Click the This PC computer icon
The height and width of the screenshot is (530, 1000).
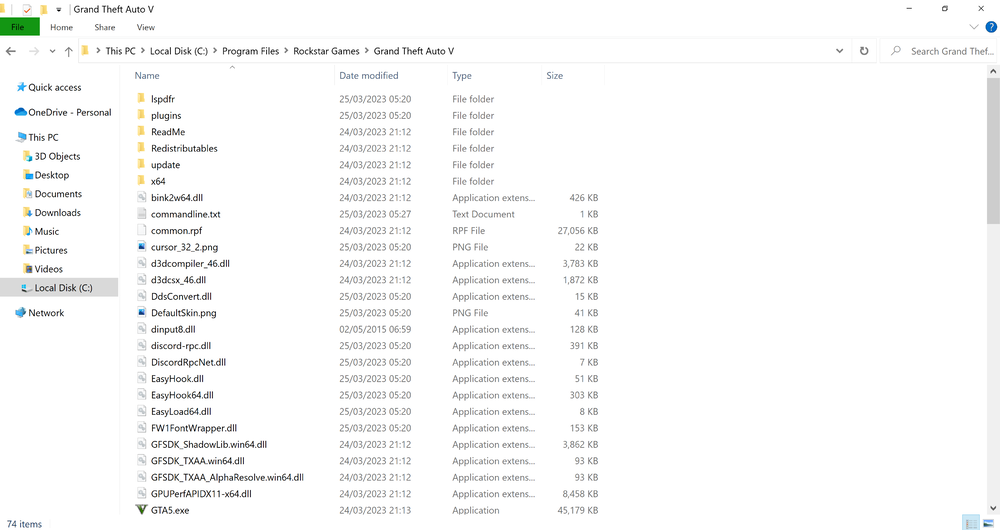coord(22,137)
